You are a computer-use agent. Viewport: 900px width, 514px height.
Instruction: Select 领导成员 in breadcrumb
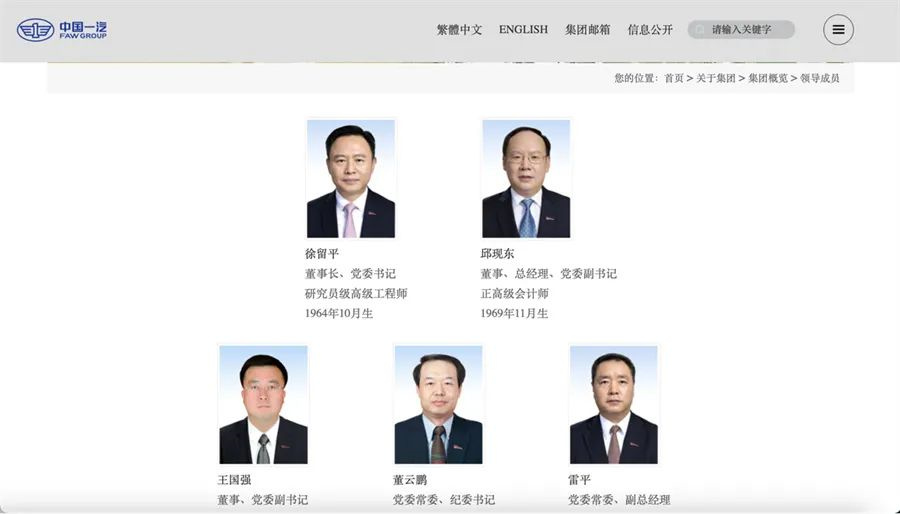(820, 78)
